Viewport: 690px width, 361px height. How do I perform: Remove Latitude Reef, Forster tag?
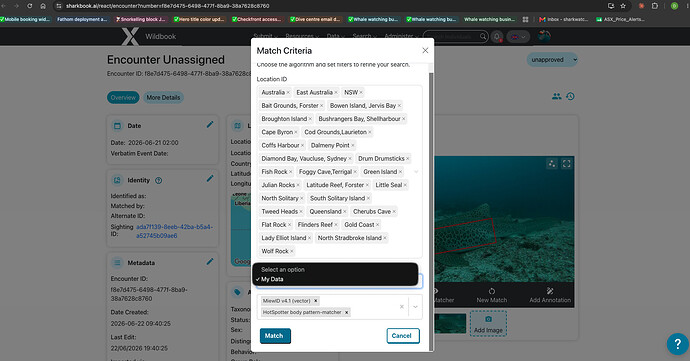pyautogui.click(x=367, y=185)
